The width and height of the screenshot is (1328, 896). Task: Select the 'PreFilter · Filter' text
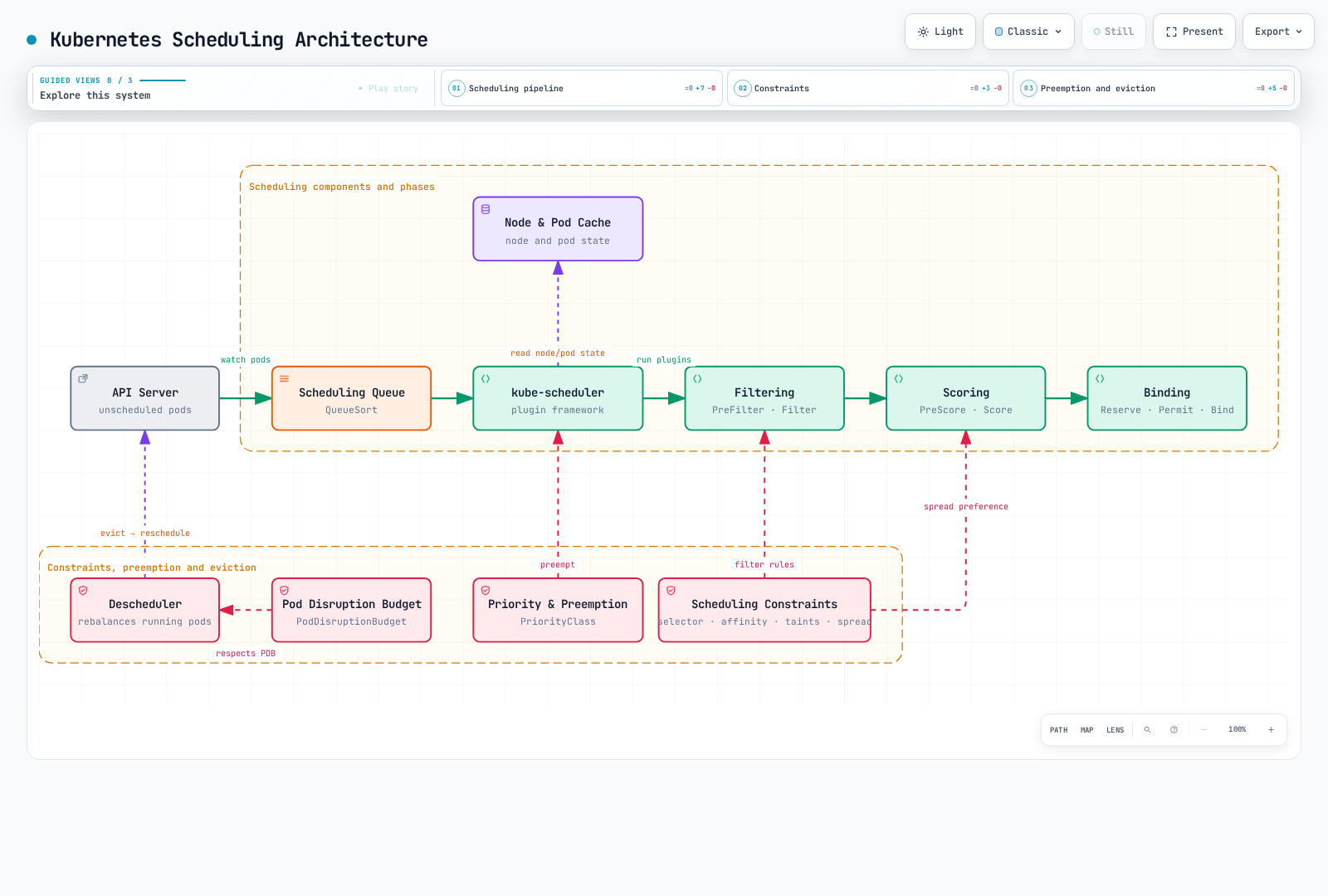click(x=764, y=410)
